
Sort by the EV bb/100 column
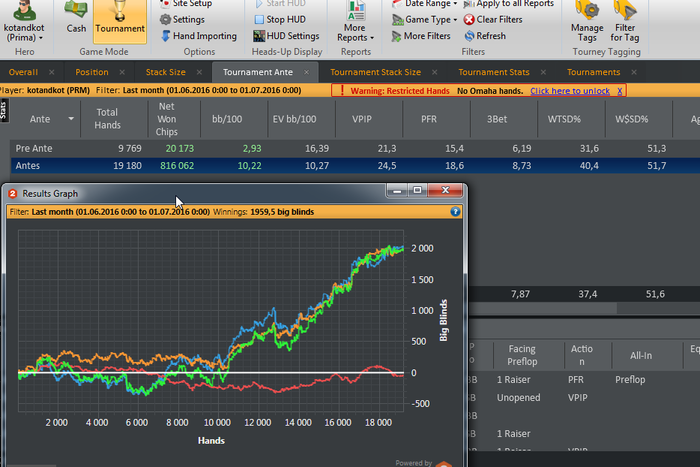click(x=294, y=119)
